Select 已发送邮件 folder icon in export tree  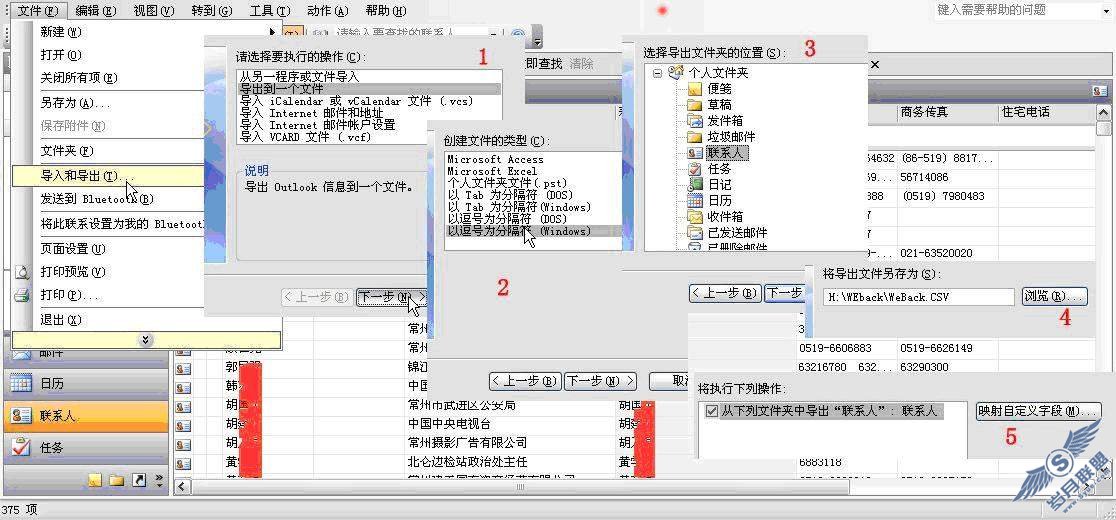pos(695,233)
